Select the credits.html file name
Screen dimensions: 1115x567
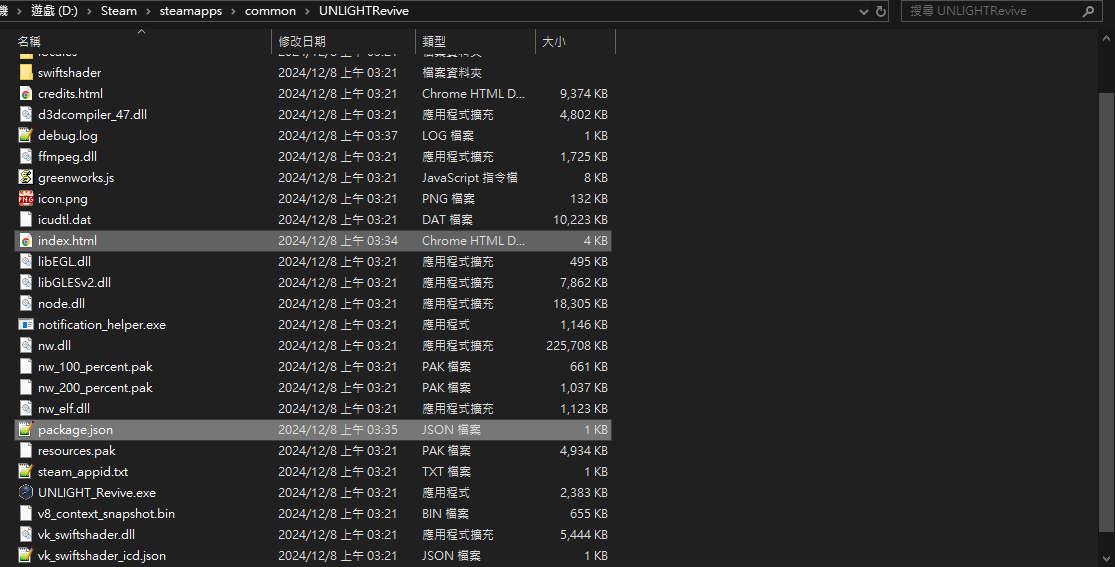70,94
